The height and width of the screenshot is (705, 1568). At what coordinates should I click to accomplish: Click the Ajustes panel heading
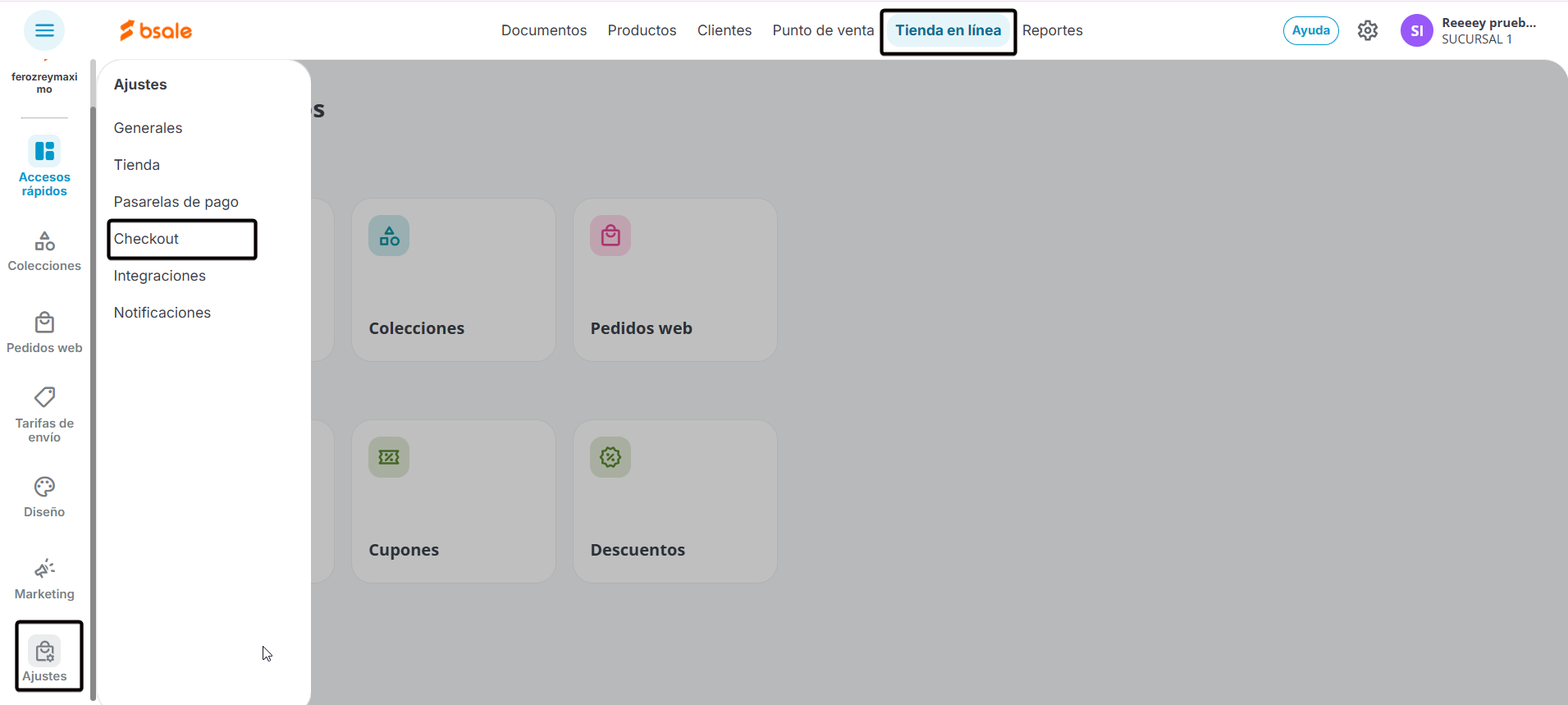[140, 85]
